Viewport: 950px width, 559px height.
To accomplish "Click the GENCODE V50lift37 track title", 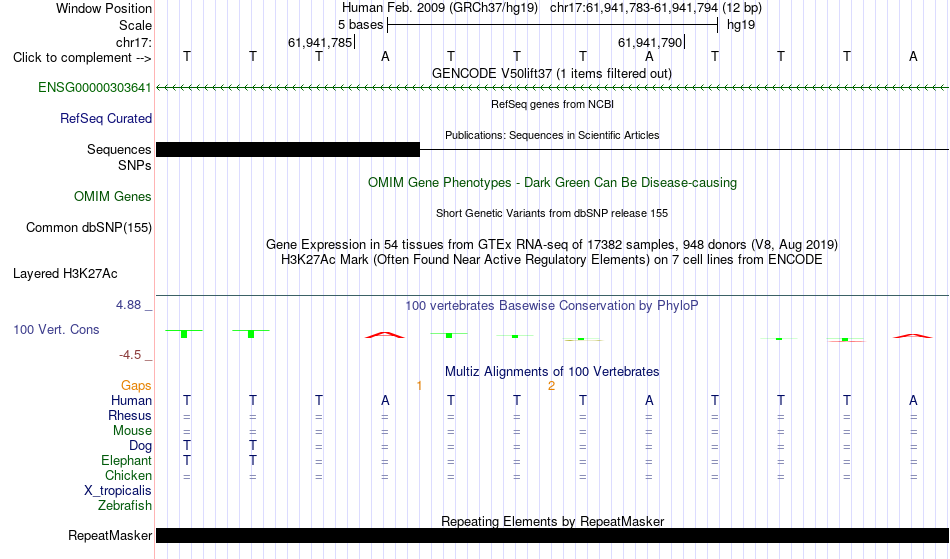I will click(551, 73).
